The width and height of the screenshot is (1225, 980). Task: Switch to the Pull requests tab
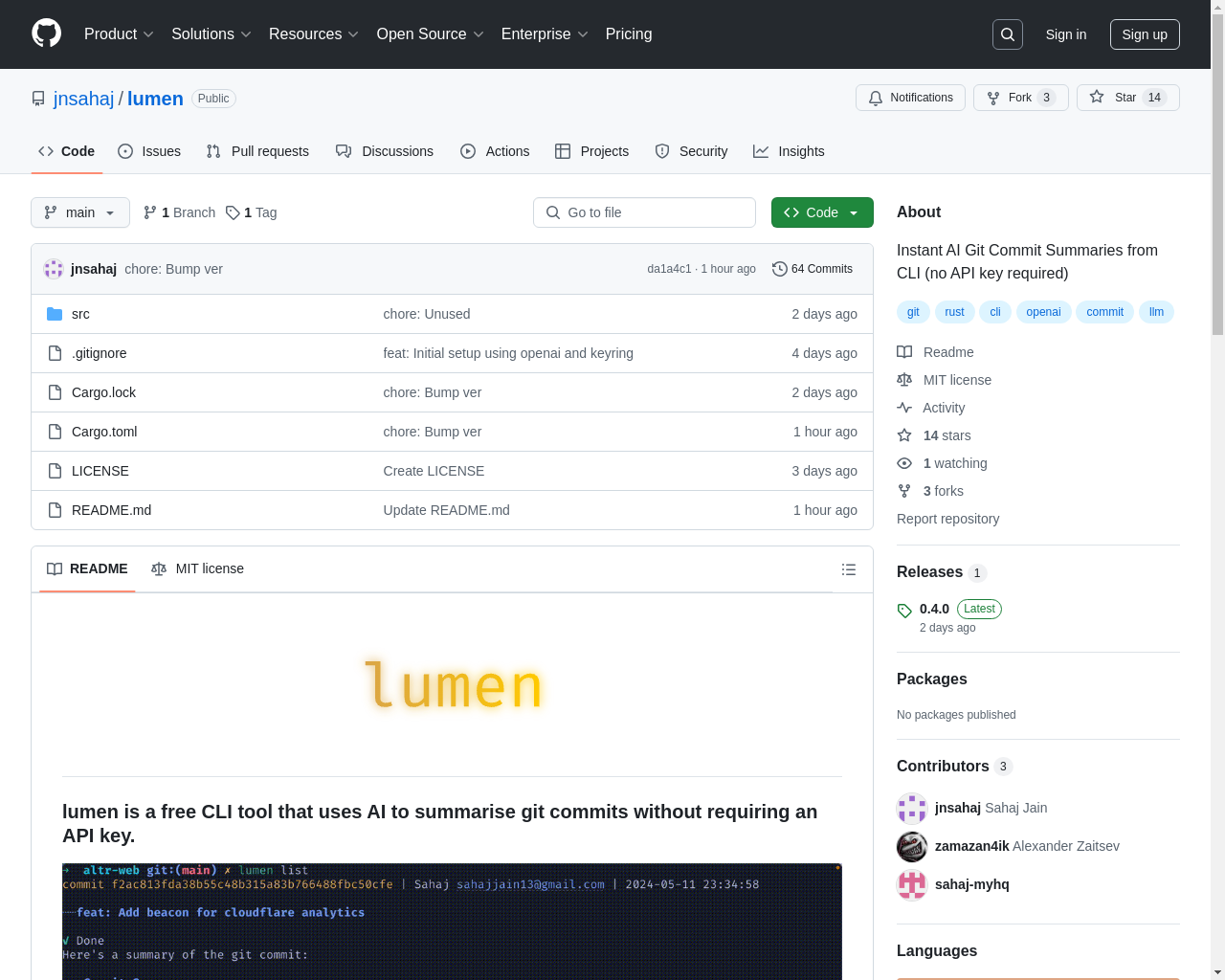[x=257, y=151]
